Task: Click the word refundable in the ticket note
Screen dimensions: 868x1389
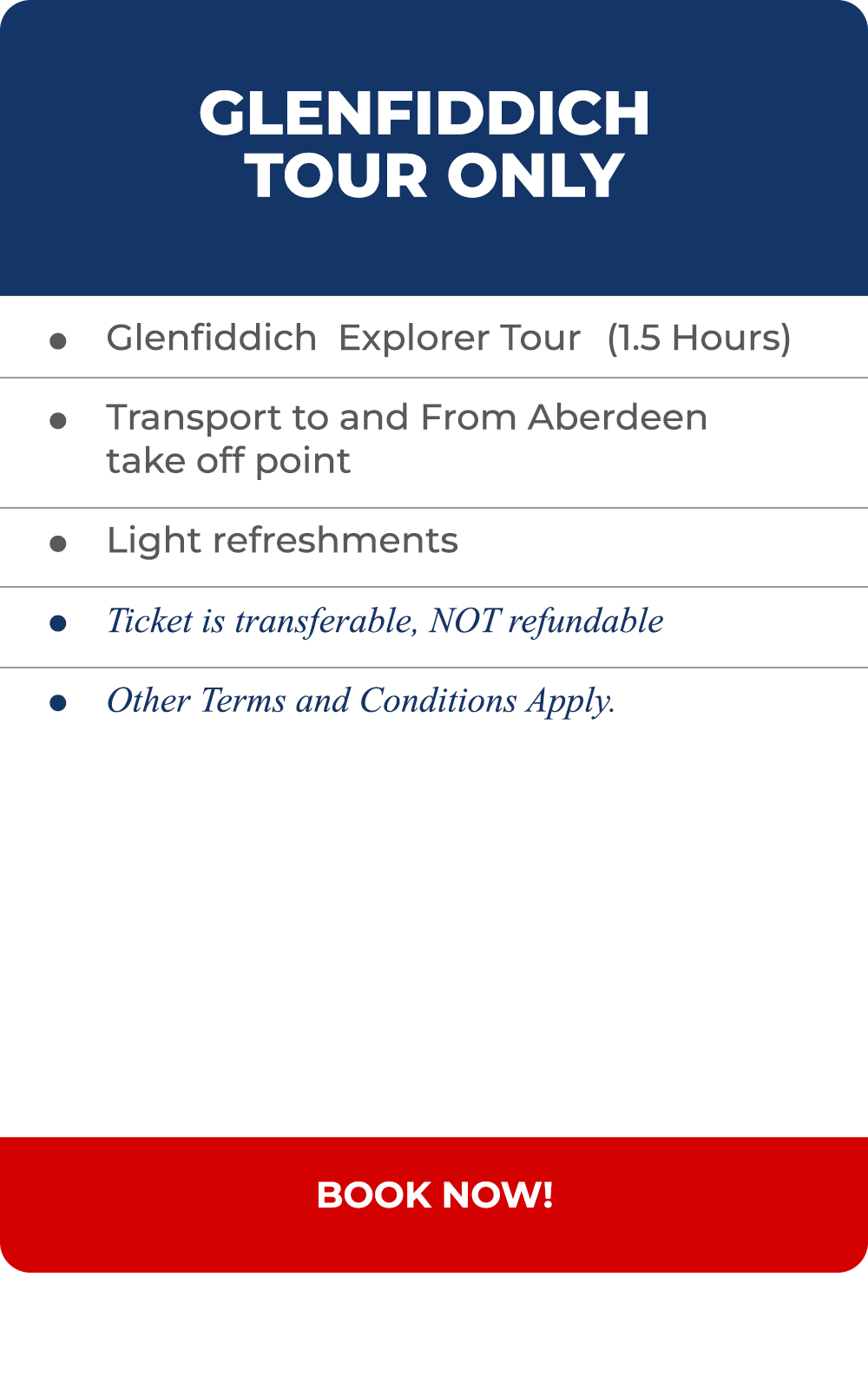Action: 586,622
